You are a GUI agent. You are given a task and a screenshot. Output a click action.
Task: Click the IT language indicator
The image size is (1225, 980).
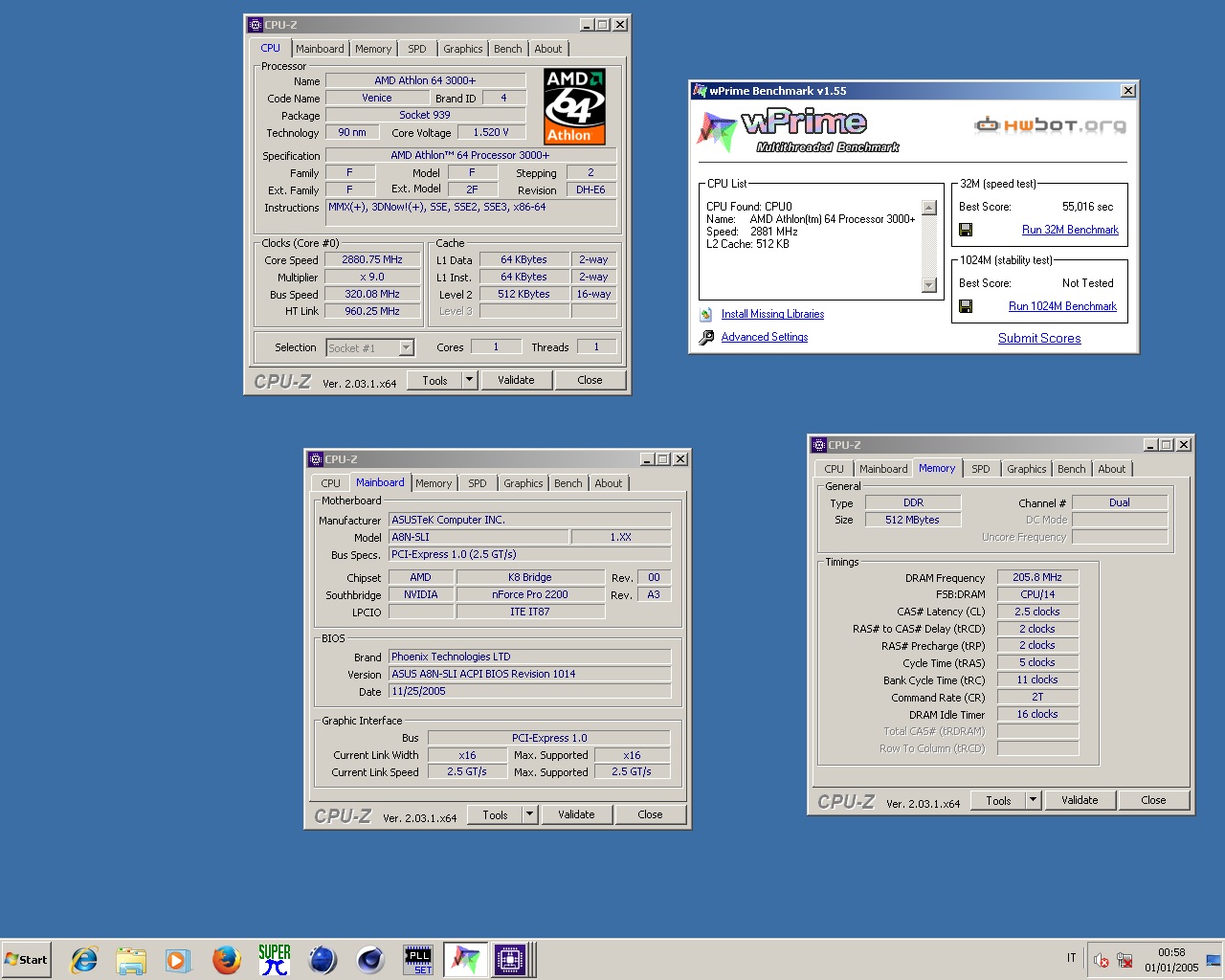pos(1072,958)
